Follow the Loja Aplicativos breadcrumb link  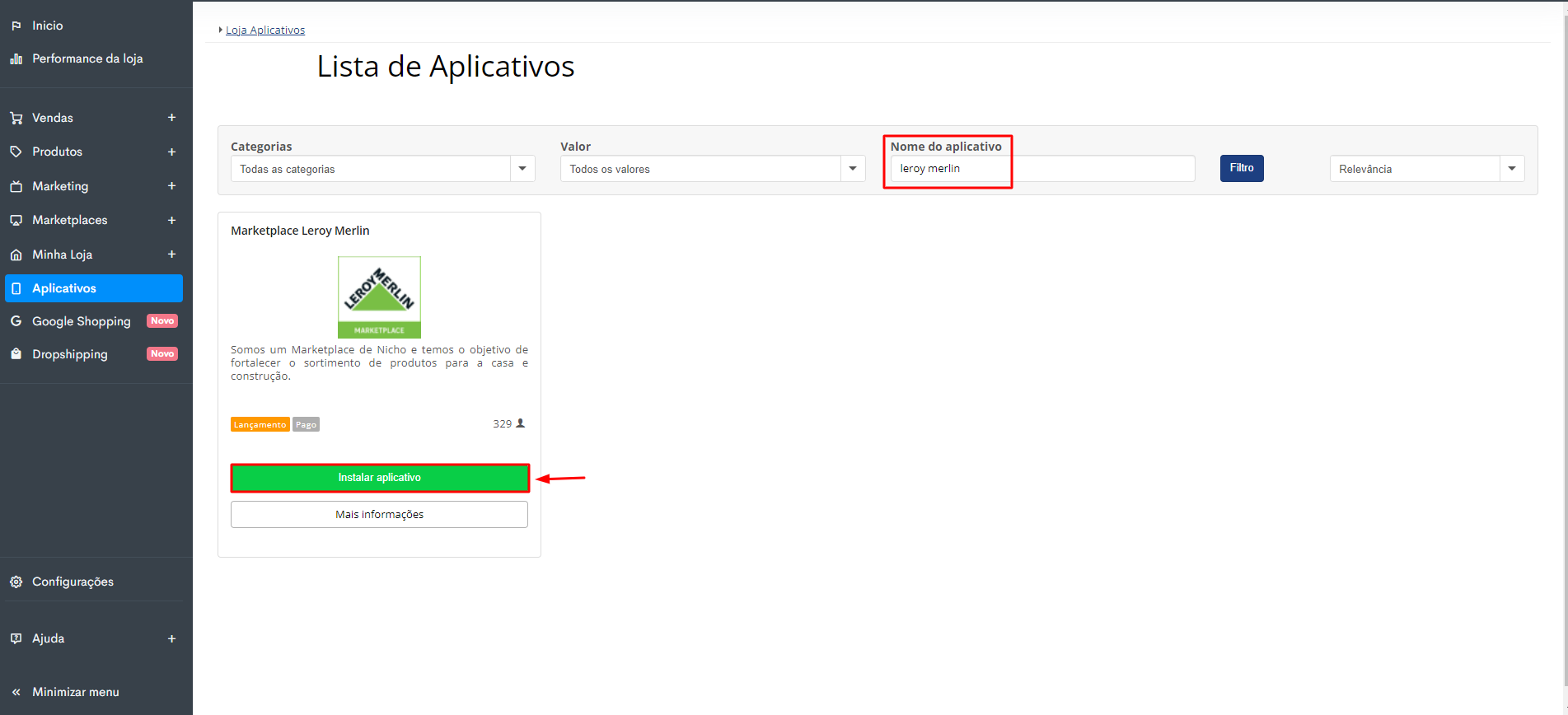[265, 30]
